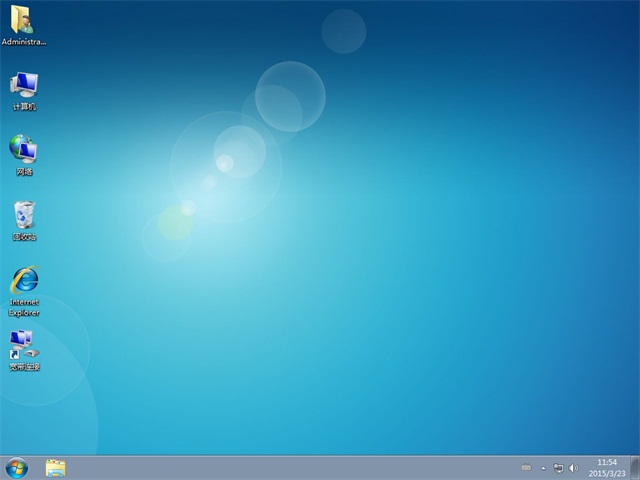Select the 计算机 (Computer) desktop icon
The height and width of the screenshot is (480, 640).
pyautogui.click(x=24, y=84)
